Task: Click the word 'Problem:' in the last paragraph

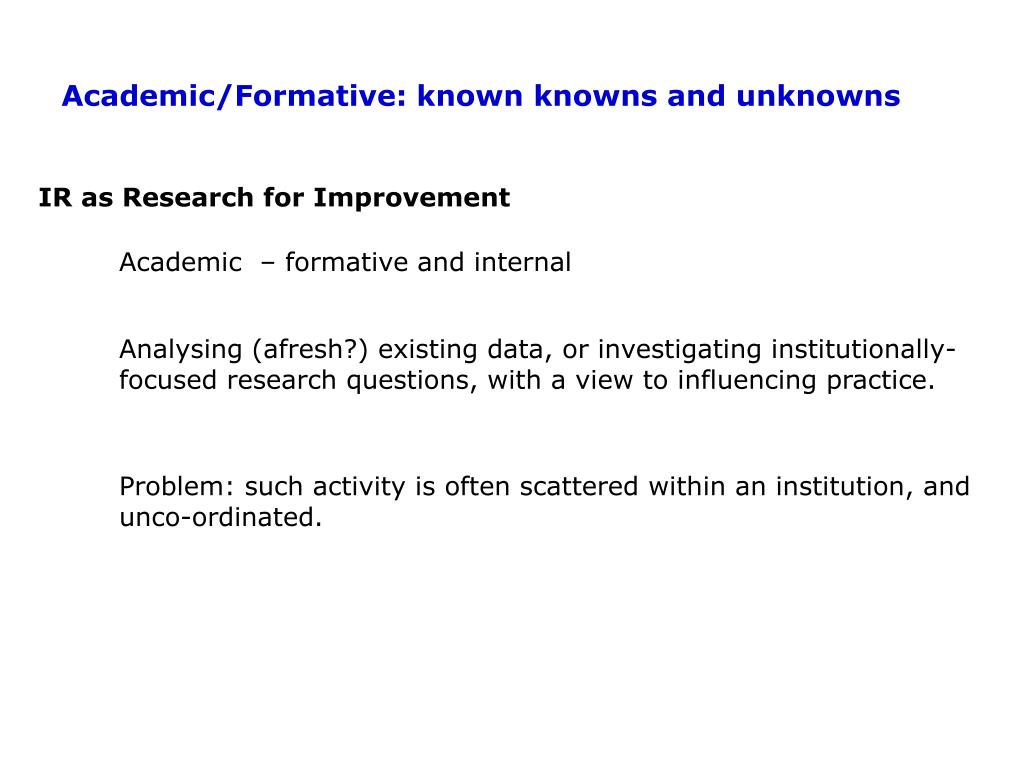Action: tap(176, 487)
